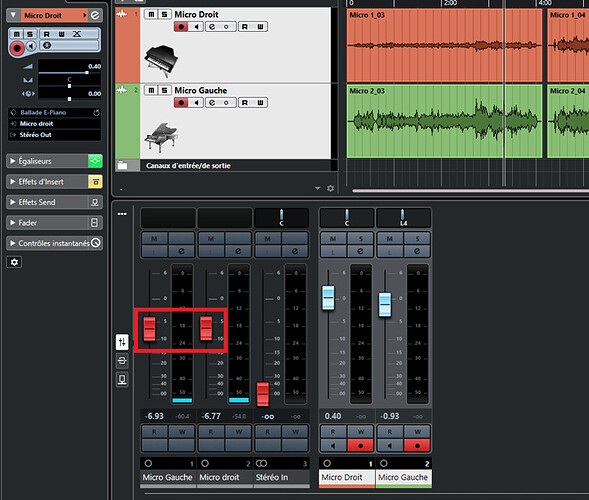Click the -6.93 volume value field

click(x=155, y=416)
